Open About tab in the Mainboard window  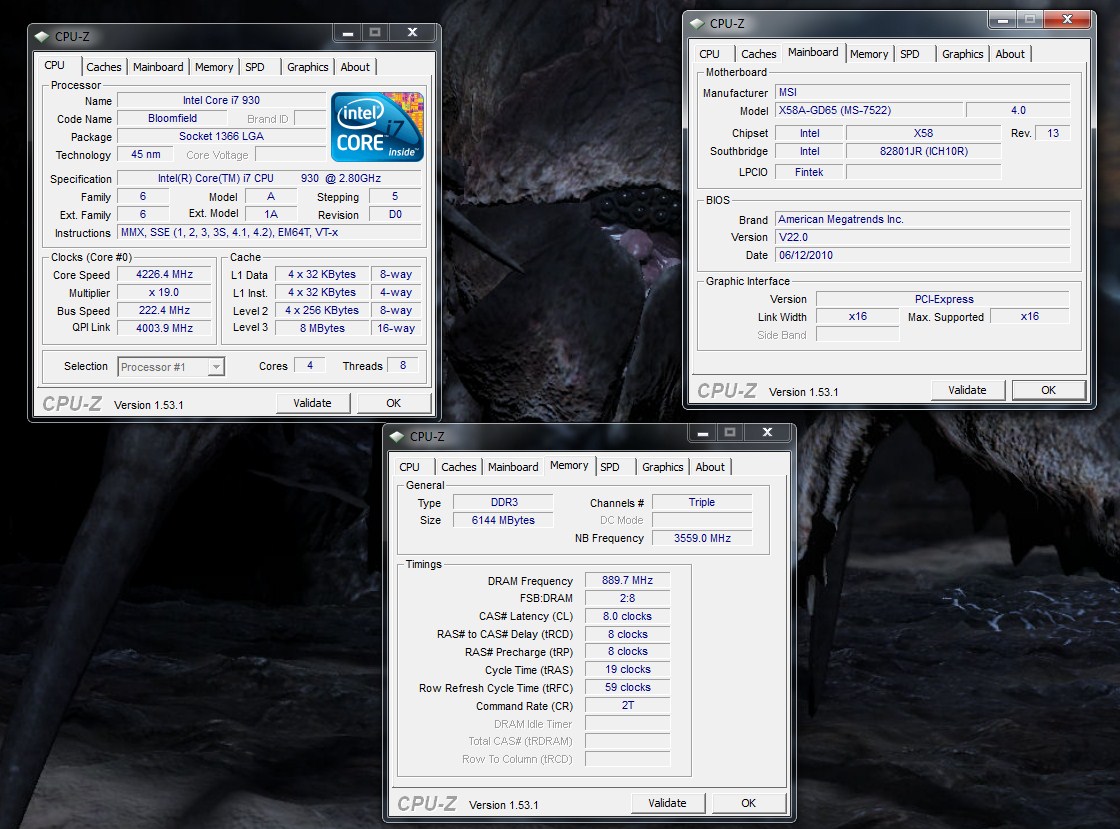point(1010,54)
